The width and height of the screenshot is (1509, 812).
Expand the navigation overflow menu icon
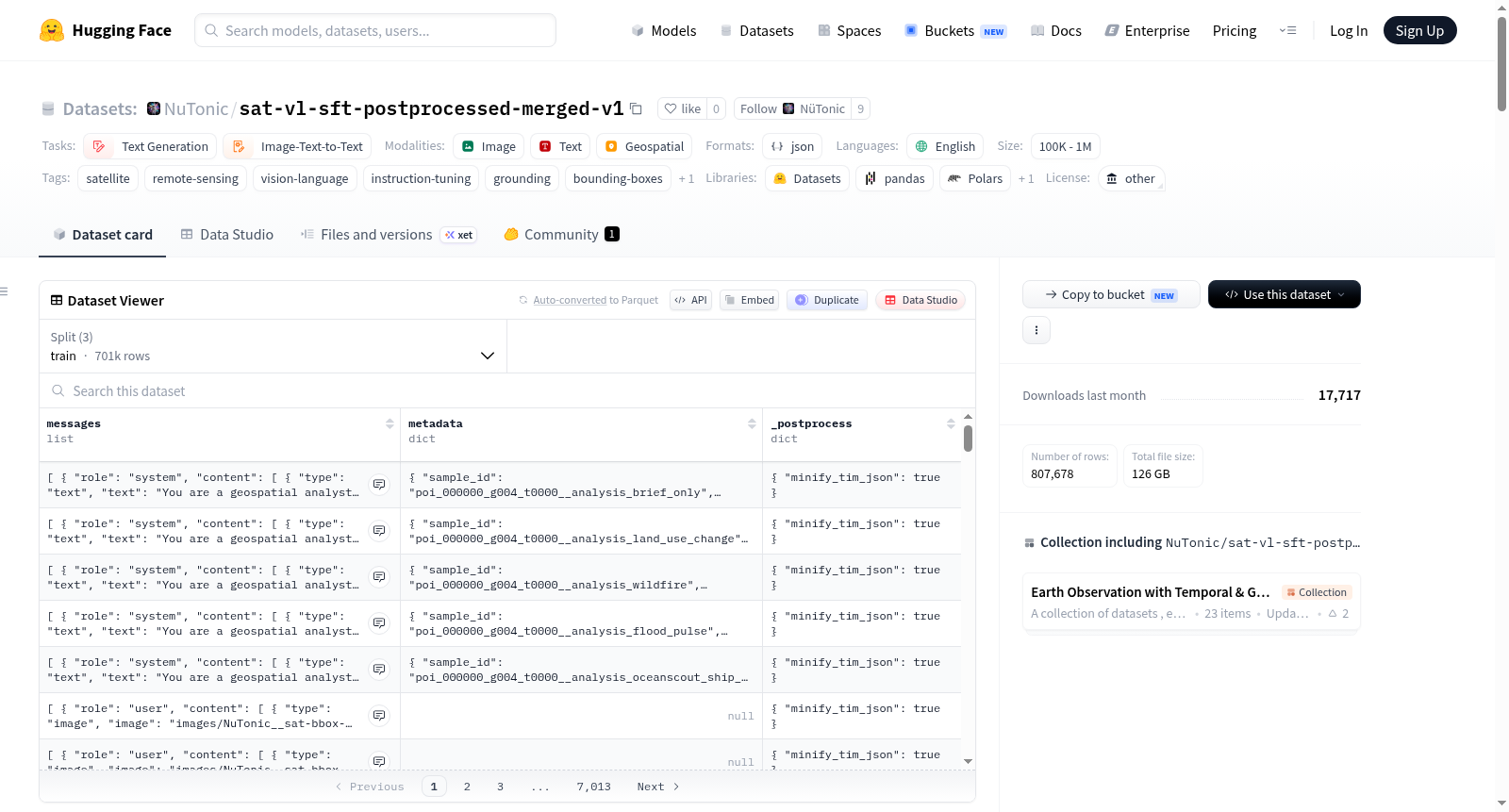[1287, 30]
